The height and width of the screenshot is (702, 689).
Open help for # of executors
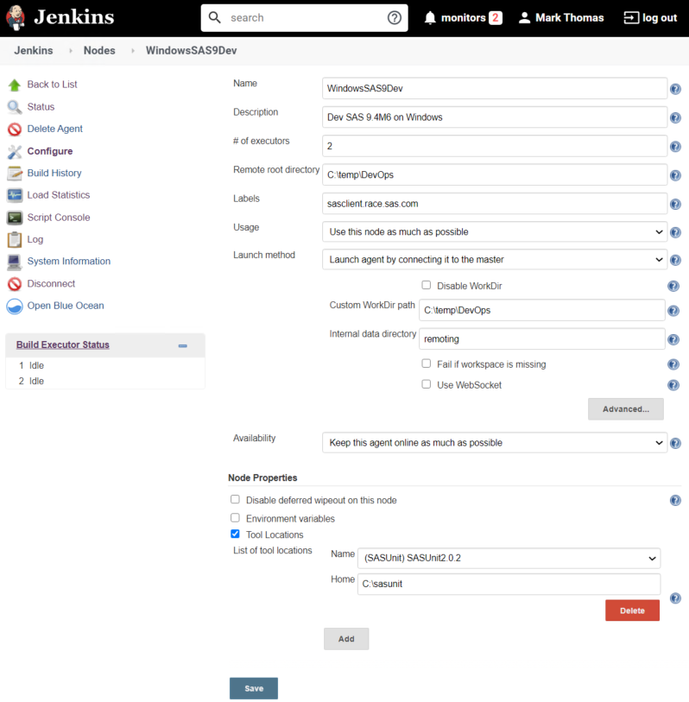click(675, 146)
